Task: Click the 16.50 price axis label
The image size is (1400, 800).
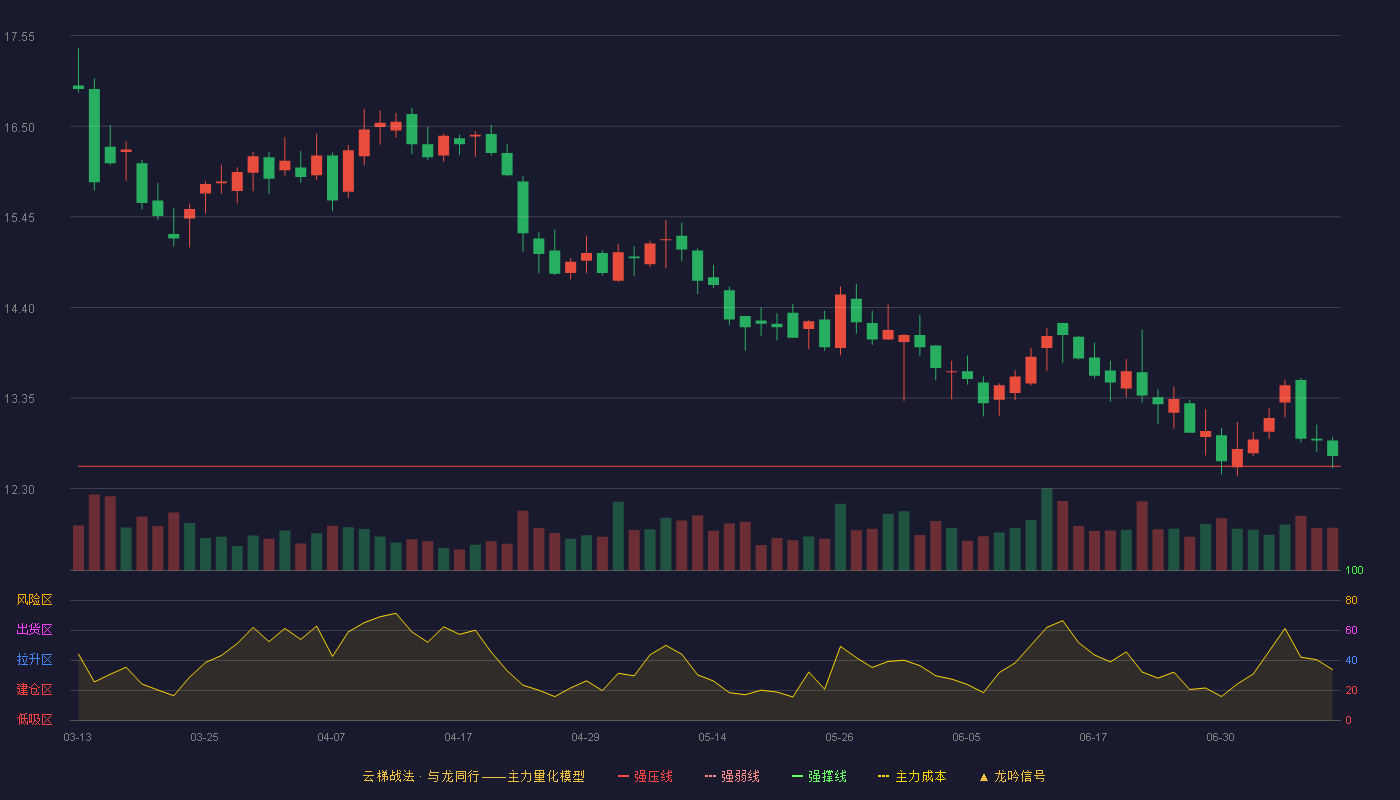Action: 19,128
